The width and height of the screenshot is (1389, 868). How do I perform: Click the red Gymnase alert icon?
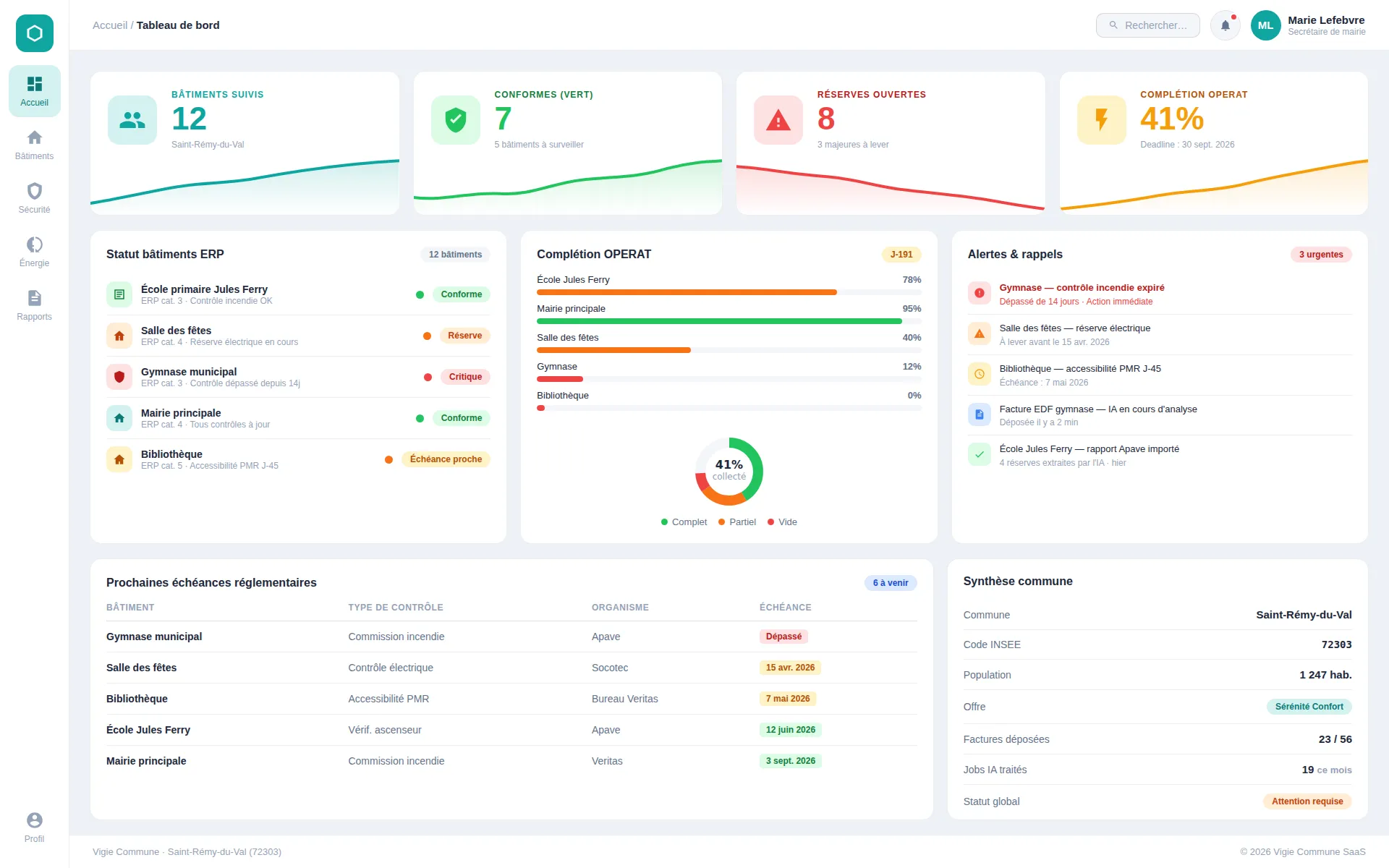pyautogui.click(x=979, y=294)
